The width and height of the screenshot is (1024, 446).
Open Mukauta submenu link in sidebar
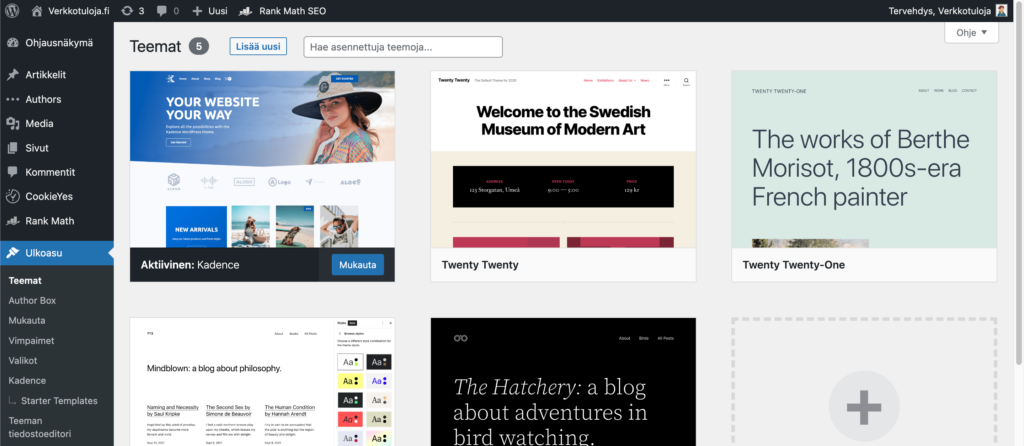click(27, 321)
